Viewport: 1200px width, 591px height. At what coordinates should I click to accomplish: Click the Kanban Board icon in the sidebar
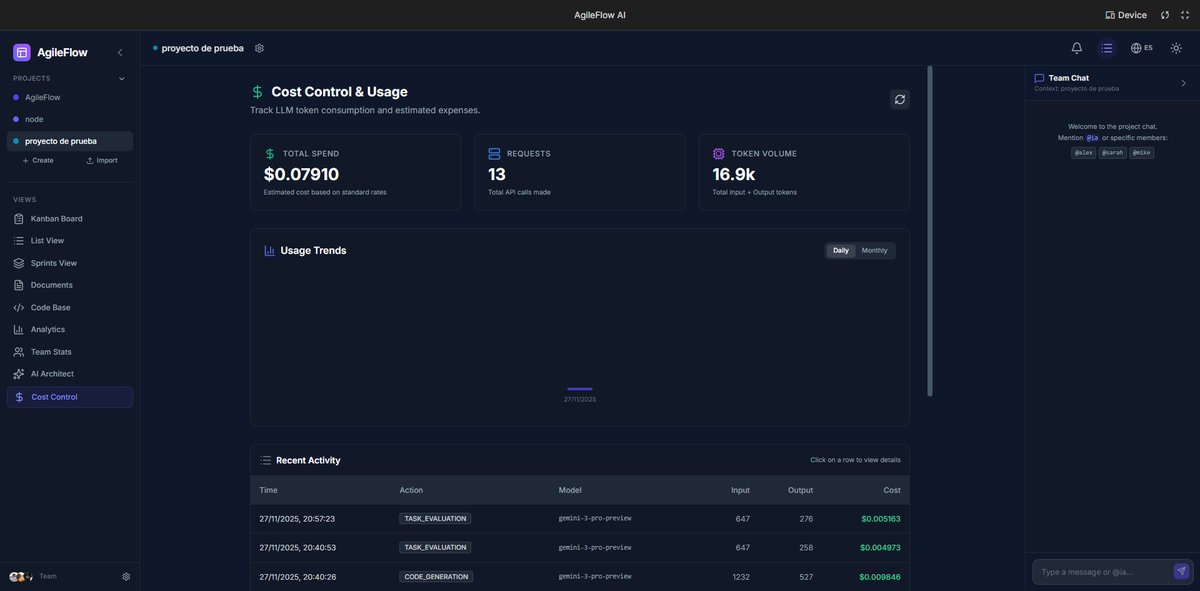coord(19,218)
